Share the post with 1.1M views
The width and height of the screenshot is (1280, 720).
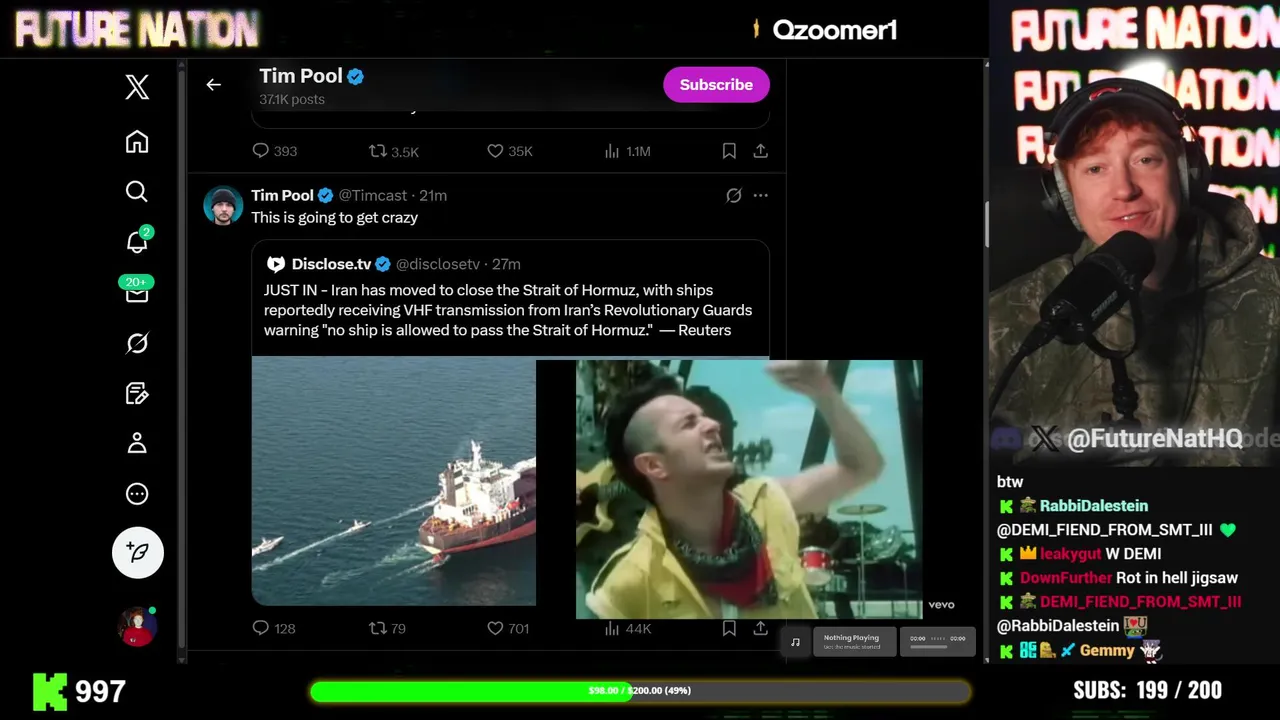pos(761,151)
